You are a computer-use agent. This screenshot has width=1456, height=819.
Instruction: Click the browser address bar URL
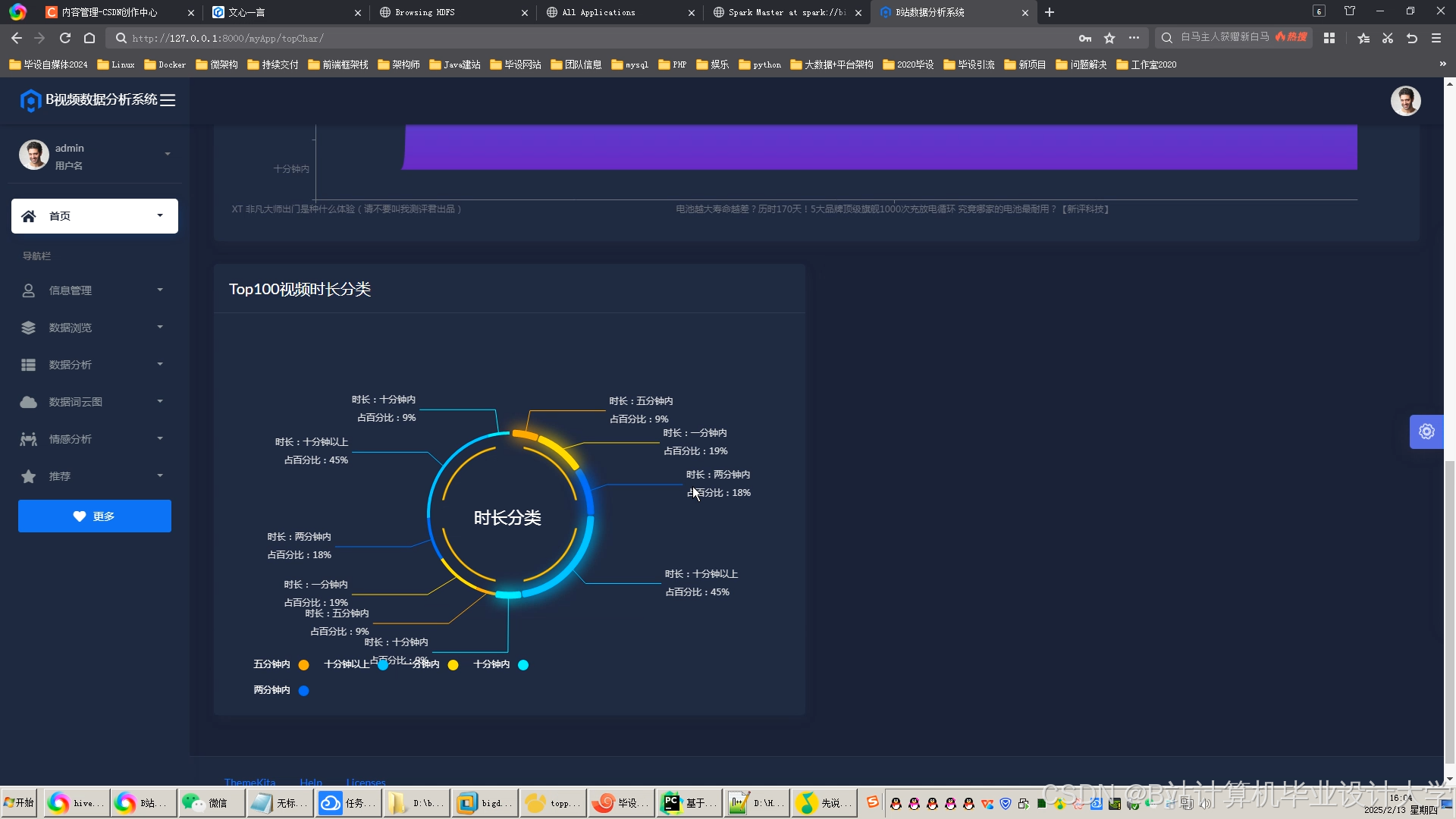[x=227, y=38]
